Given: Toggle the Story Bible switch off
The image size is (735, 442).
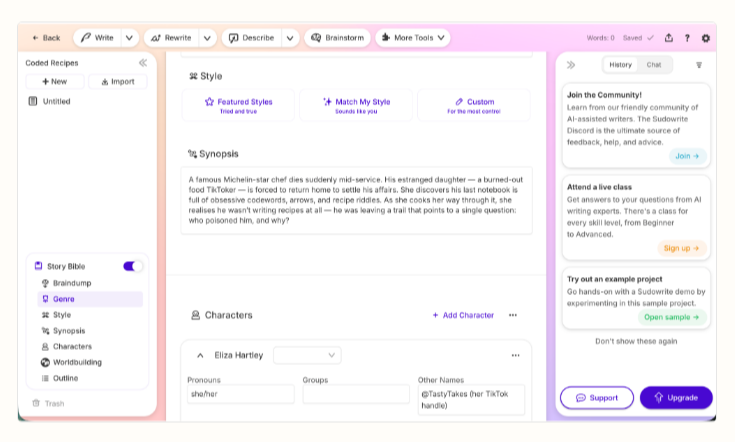Looking at the screenshot, I should (x=133, y=266).
